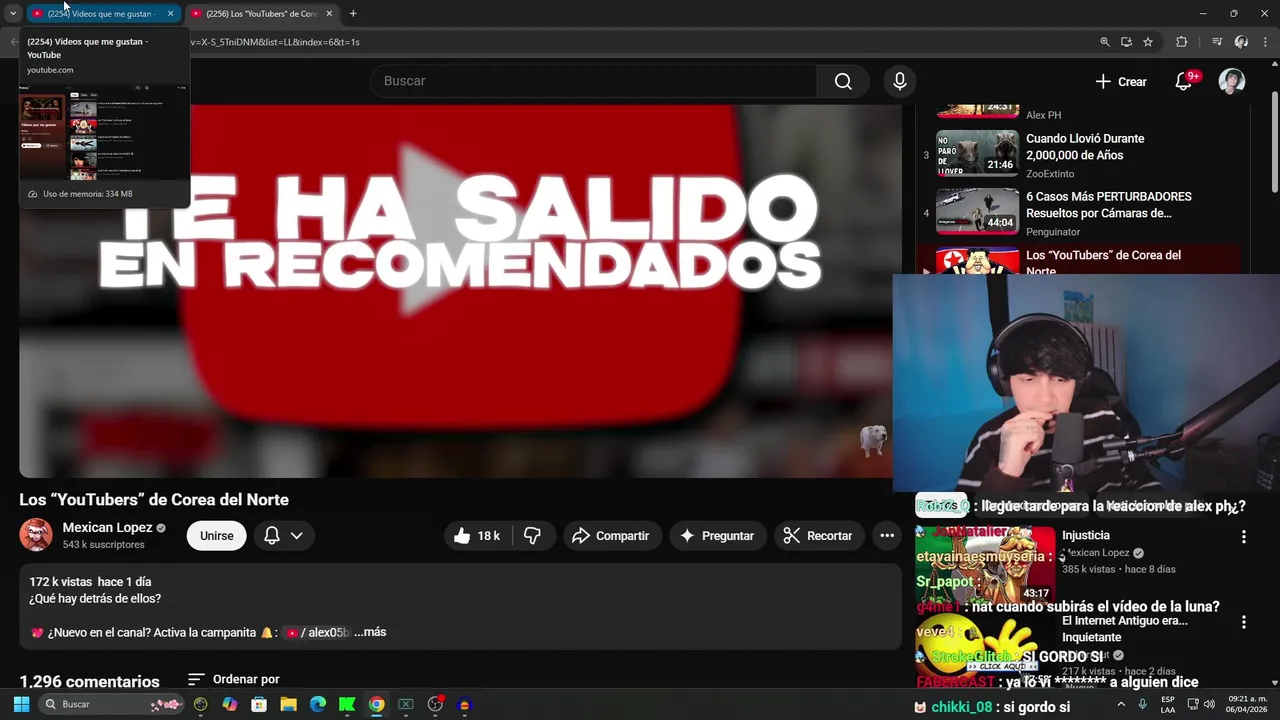This screenshot has width=1280, height=720.
Task: Open the YouTube account avatar menu
Action: (1232, 81)
